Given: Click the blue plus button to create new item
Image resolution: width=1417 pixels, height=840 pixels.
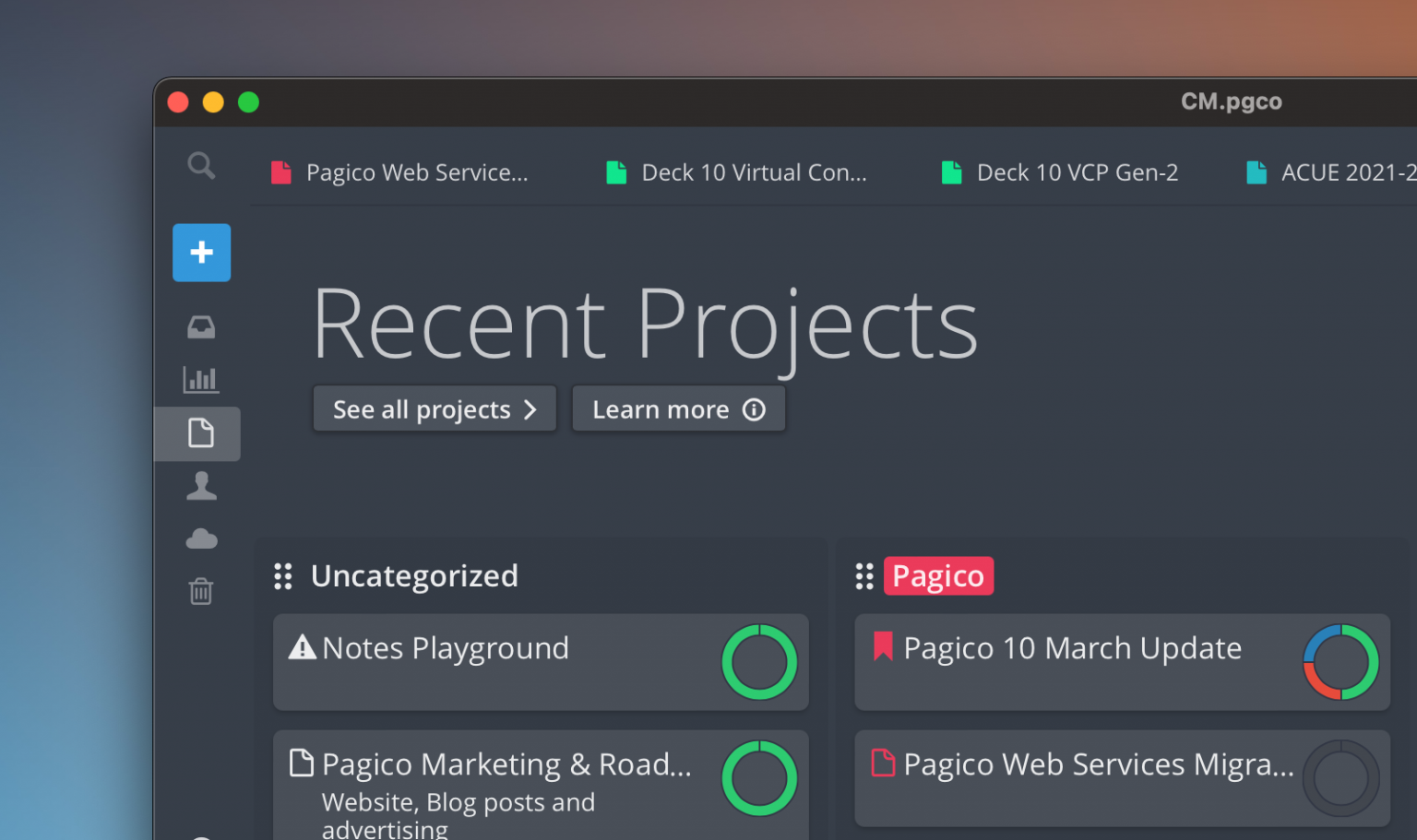Looking at the screenshot, I should pyautogui.click(x=201, y=252).
